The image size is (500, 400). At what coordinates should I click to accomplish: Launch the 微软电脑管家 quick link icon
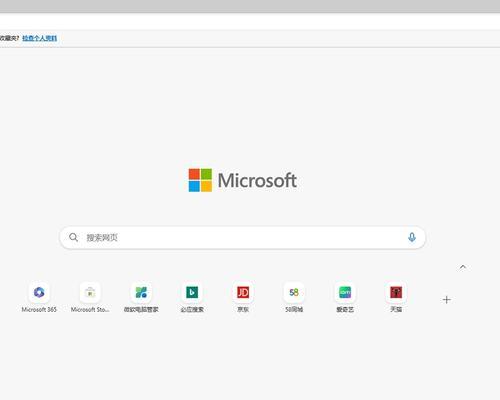click(x=141, y=292)
